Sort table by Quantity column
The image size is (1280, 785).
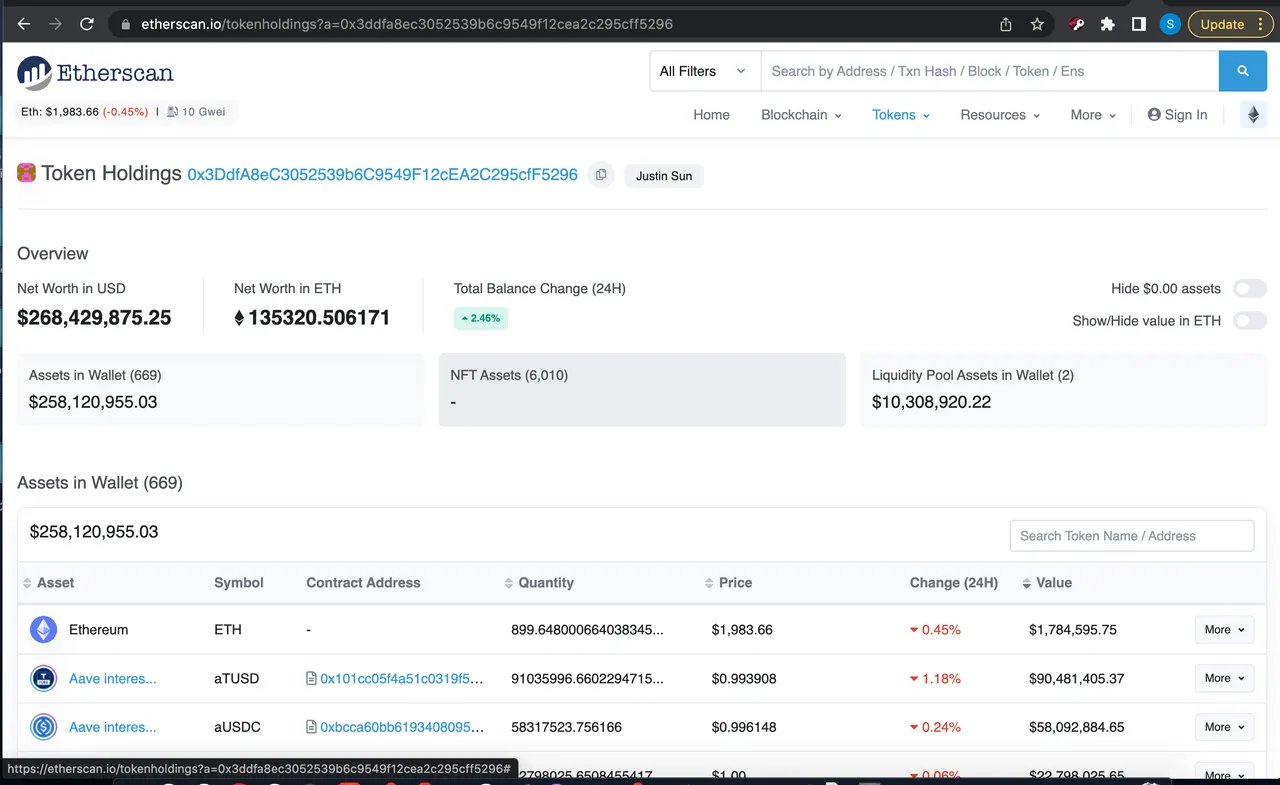point(539,583)
